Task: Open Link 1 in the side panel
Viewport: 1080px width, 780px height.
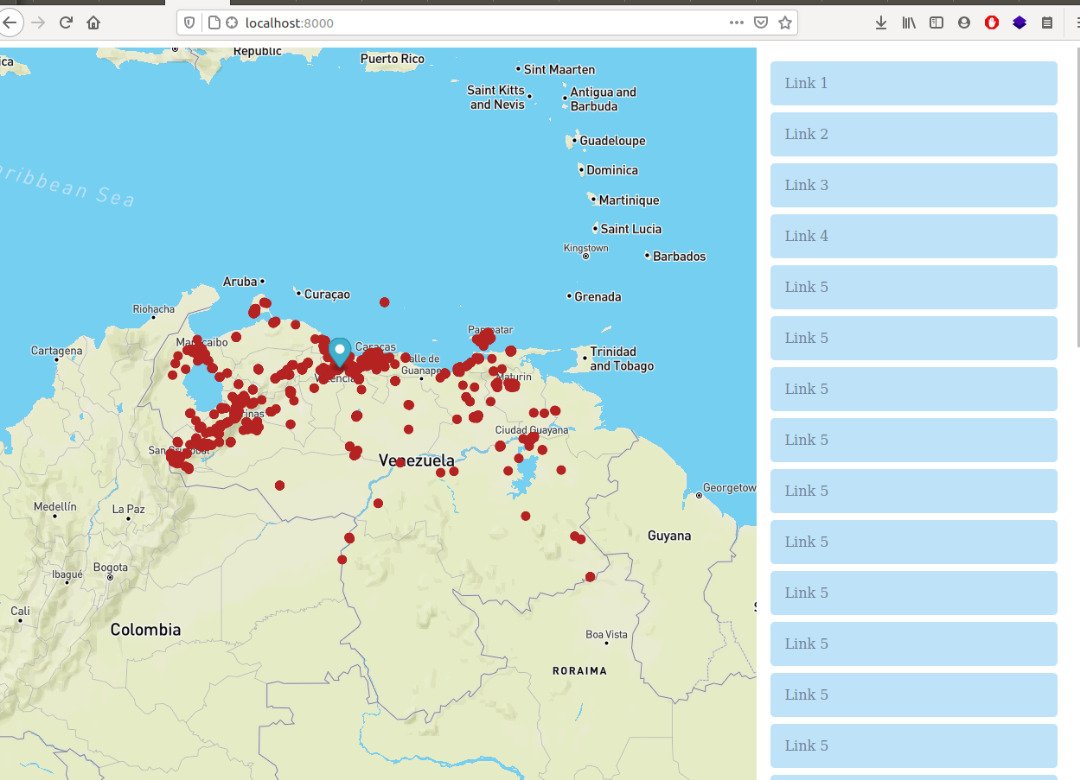Action: point(913,83)
